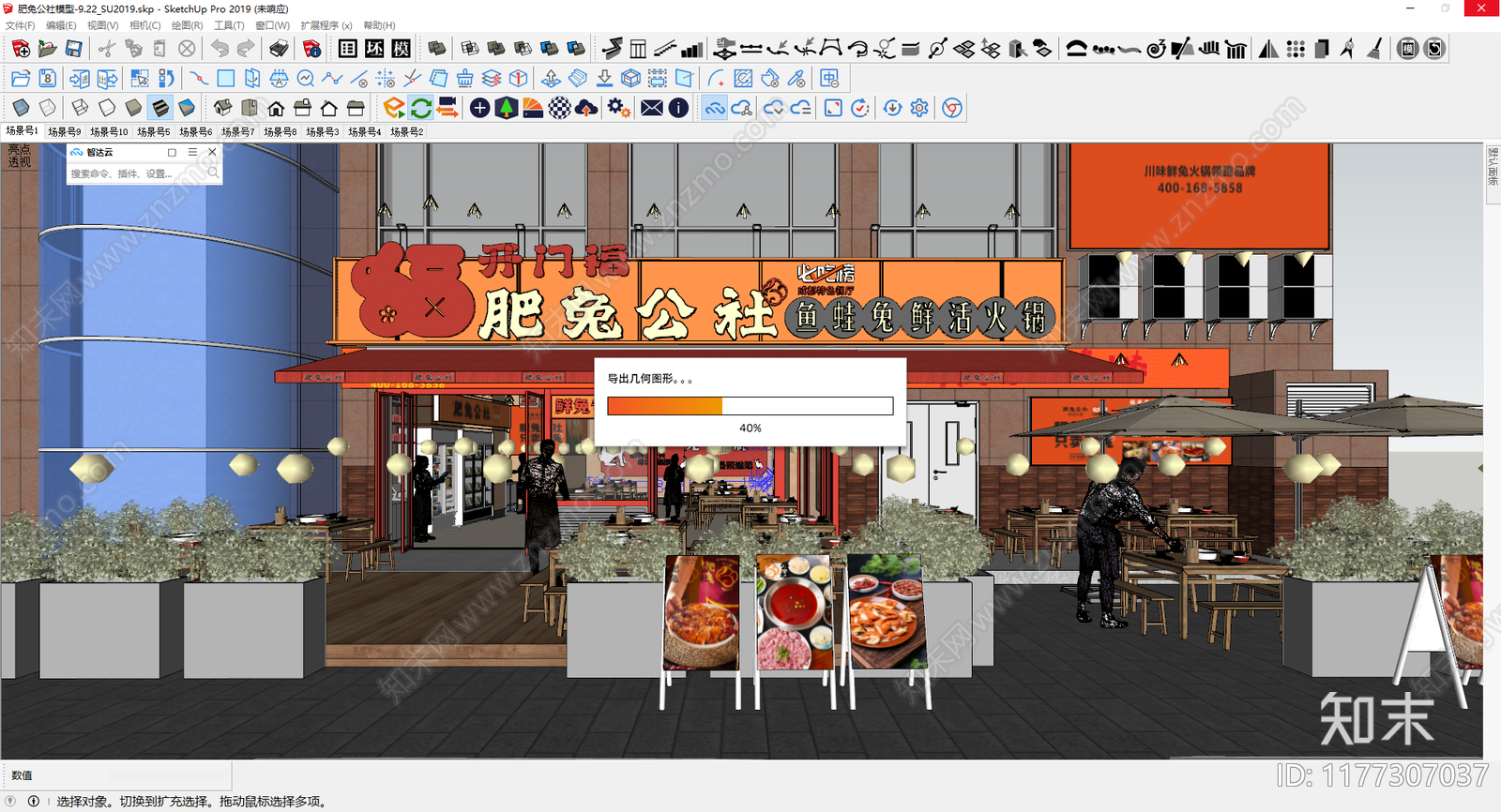Open Enscape settings double-gear icon
Image resolution: width=1501 pixels, height=812 pixels.
point(618,108)
